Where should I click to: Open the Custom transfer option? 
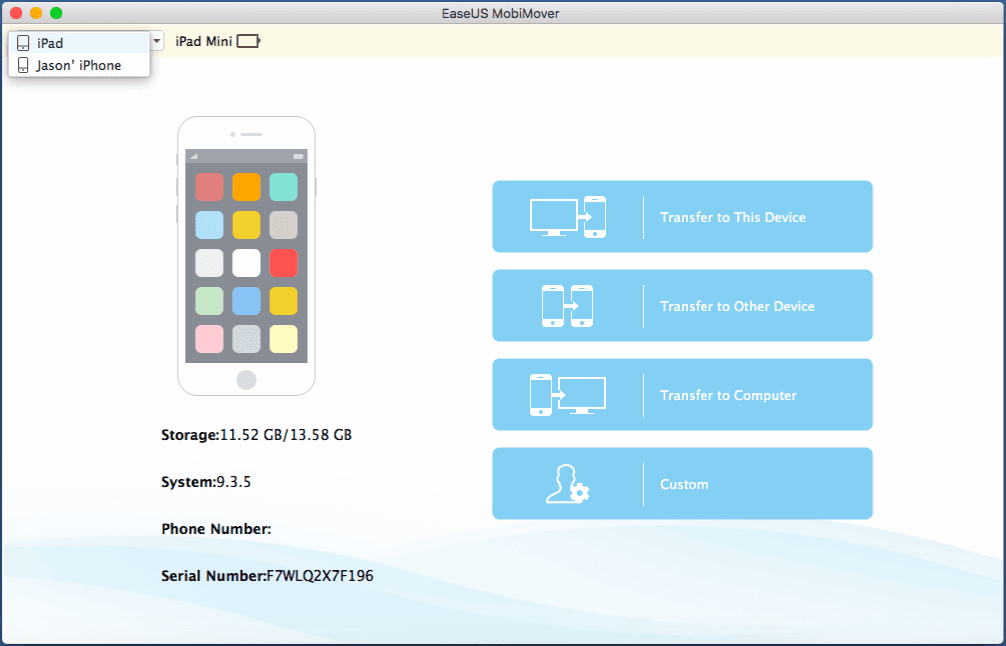tap(682, 484)
